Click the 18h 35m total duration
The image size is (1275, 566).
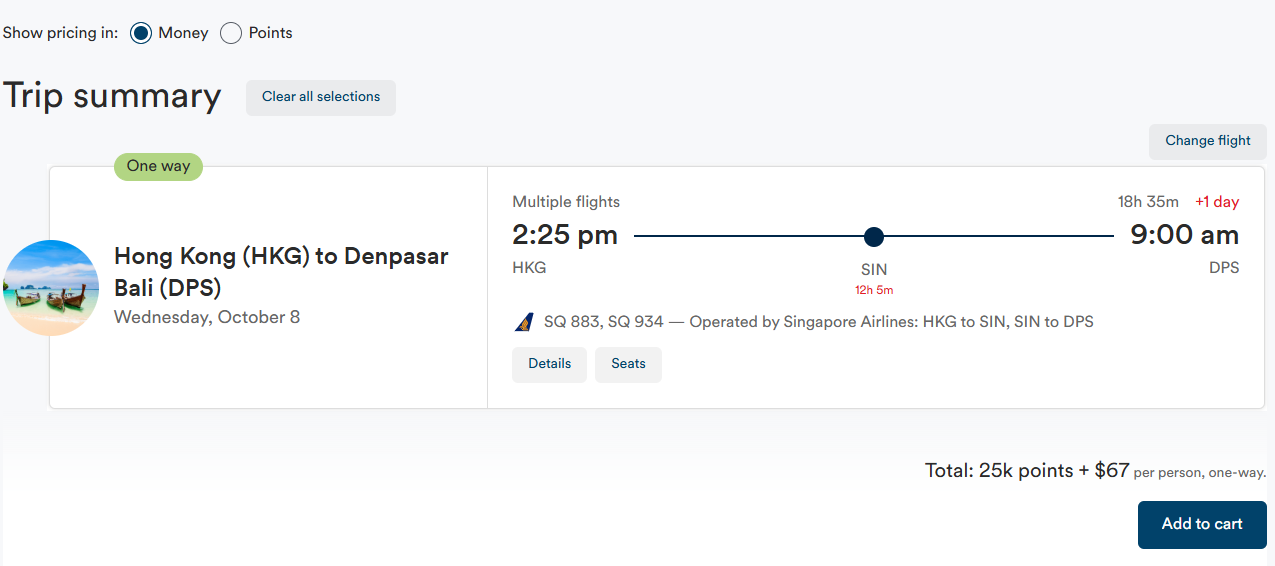pos(1148,202)
